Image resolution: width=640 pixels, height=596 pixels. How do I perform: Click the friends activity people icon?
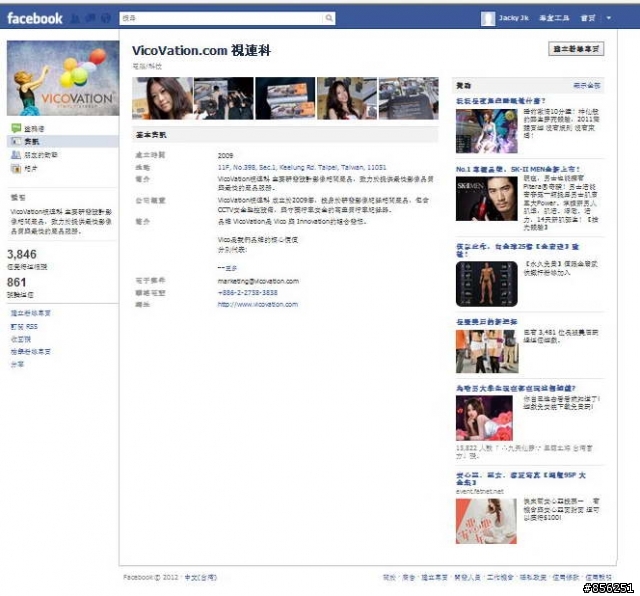point(16,155)
